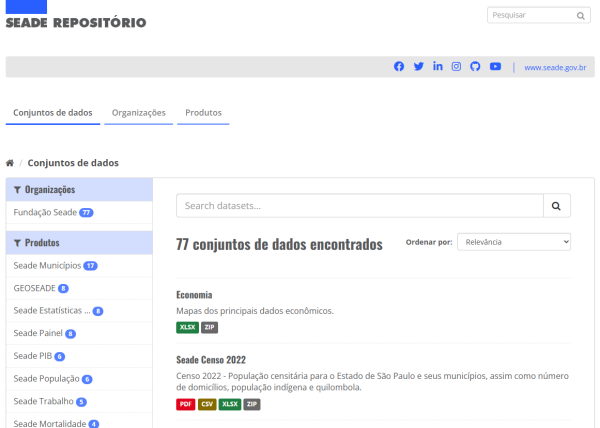Click the PDF badge under Seade Censo 2022
The height and width of the screenshot is (428, 600).
(186, 404)
